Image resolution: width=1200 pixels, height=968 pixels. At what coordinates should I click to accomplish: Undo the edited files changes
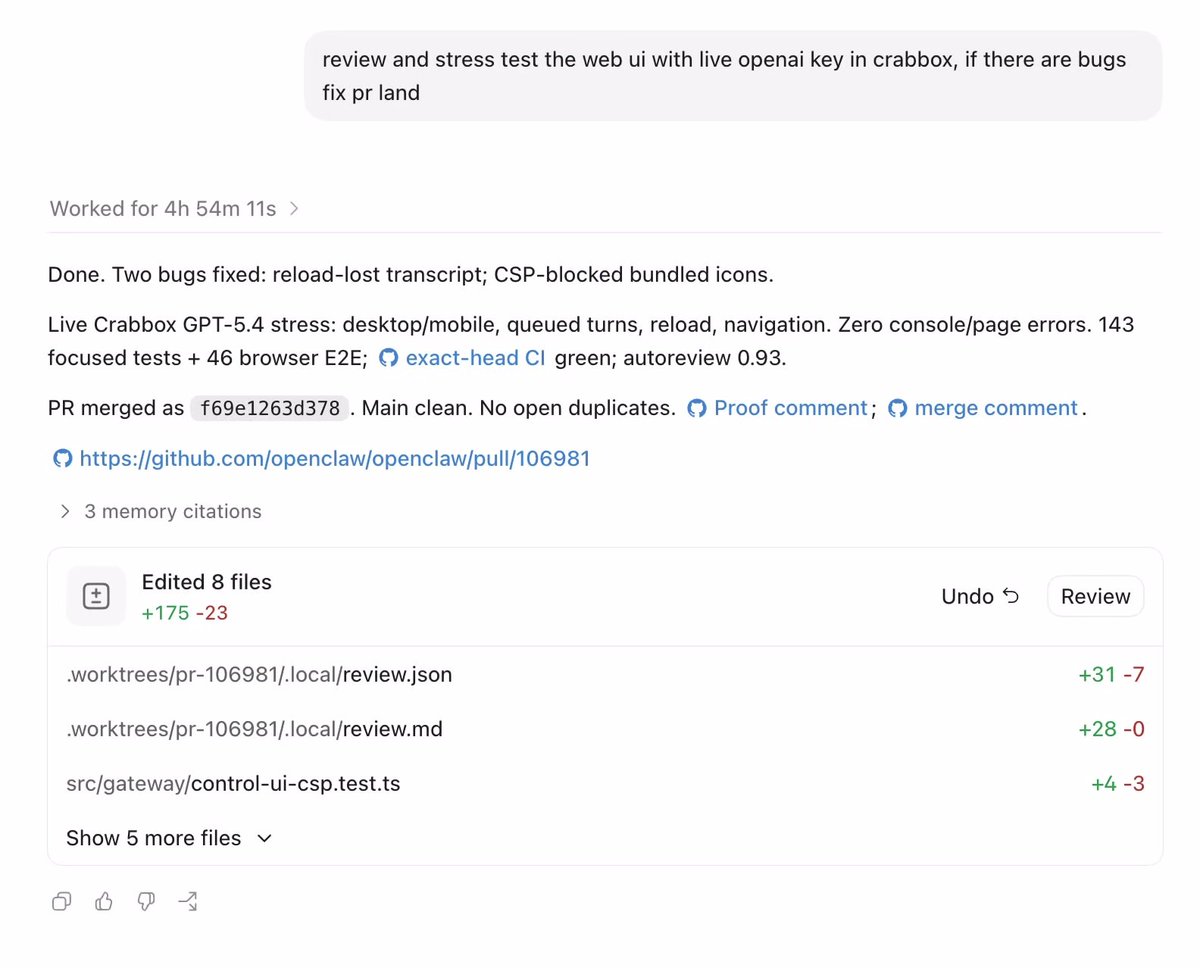(x=980, y=596)
